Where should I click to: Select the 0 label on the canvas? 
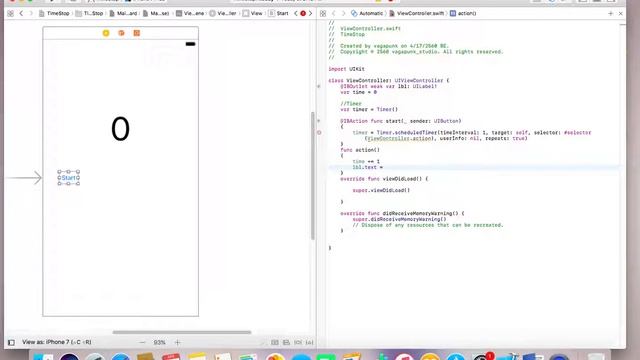pos(120,129)
